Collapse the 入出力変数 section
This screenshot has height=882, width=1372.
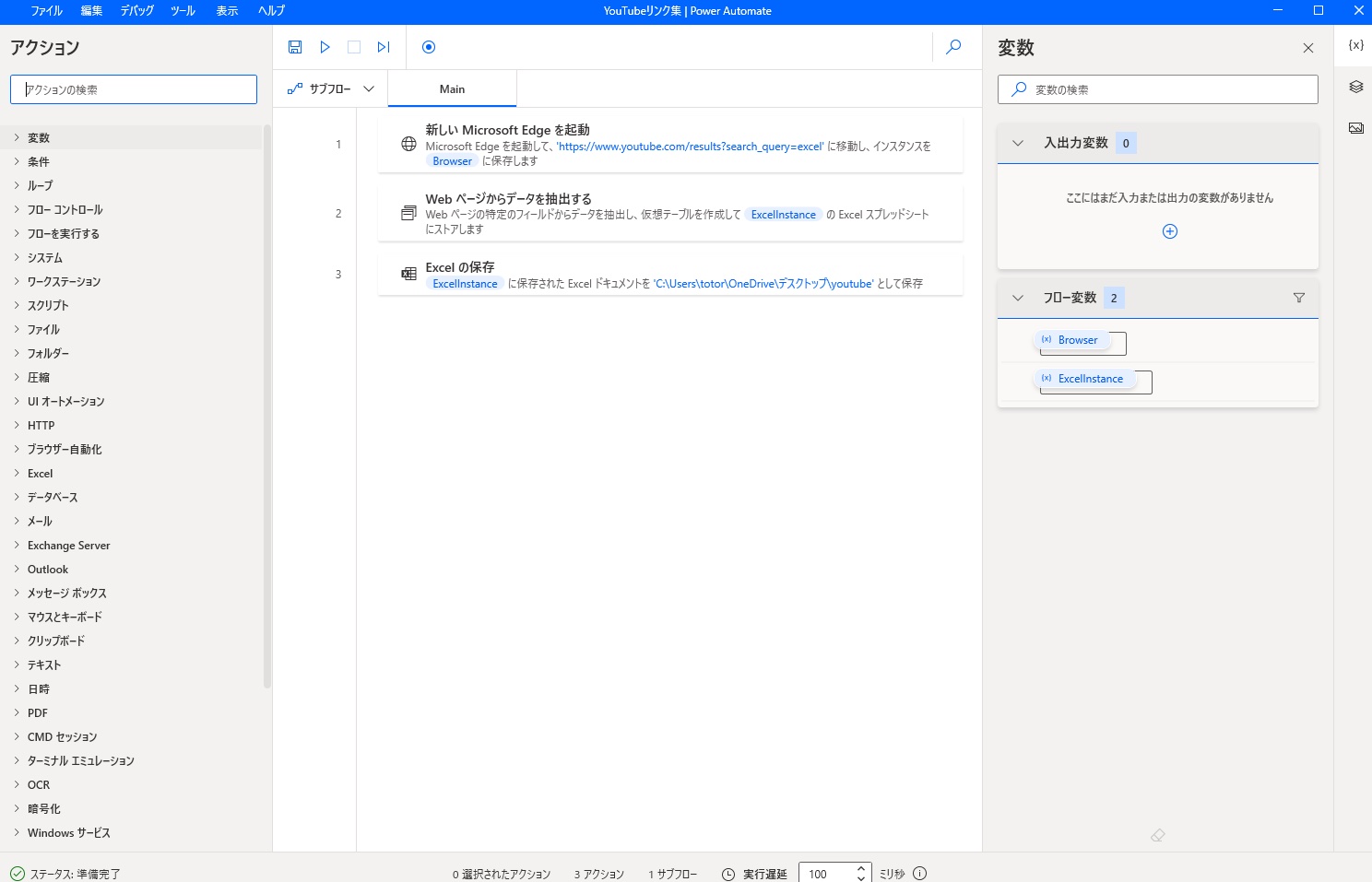(x=1018, y=143)
